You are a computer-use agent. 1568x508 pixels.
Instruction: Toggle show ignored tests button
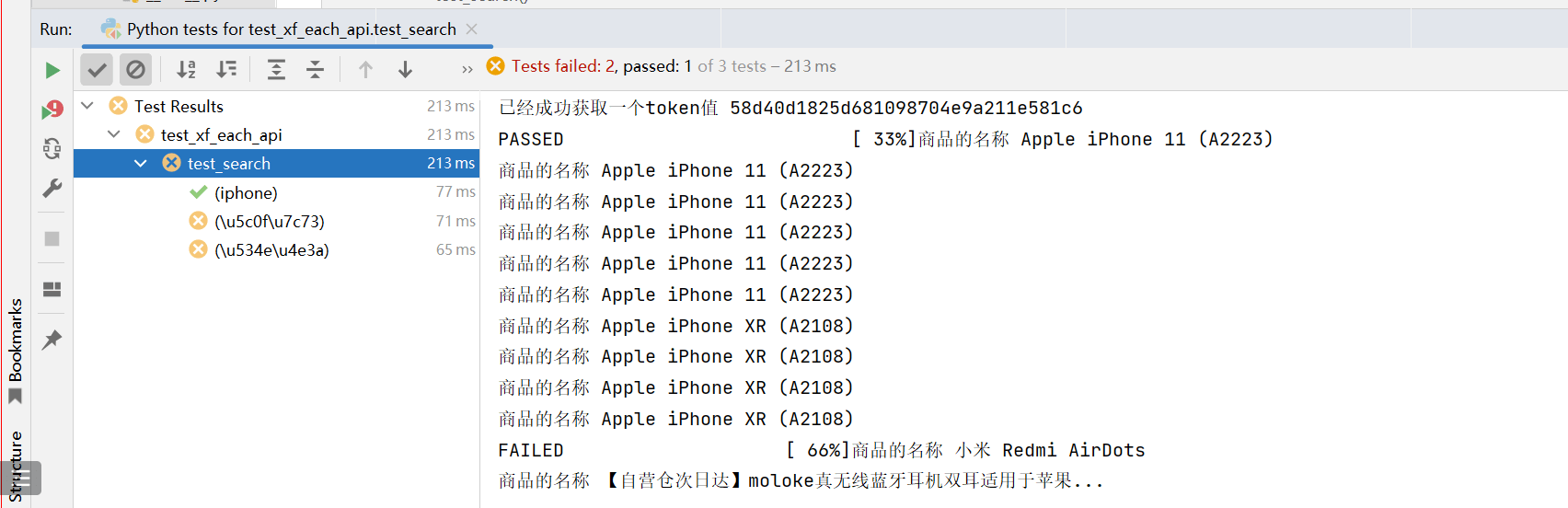click(135, 69)
